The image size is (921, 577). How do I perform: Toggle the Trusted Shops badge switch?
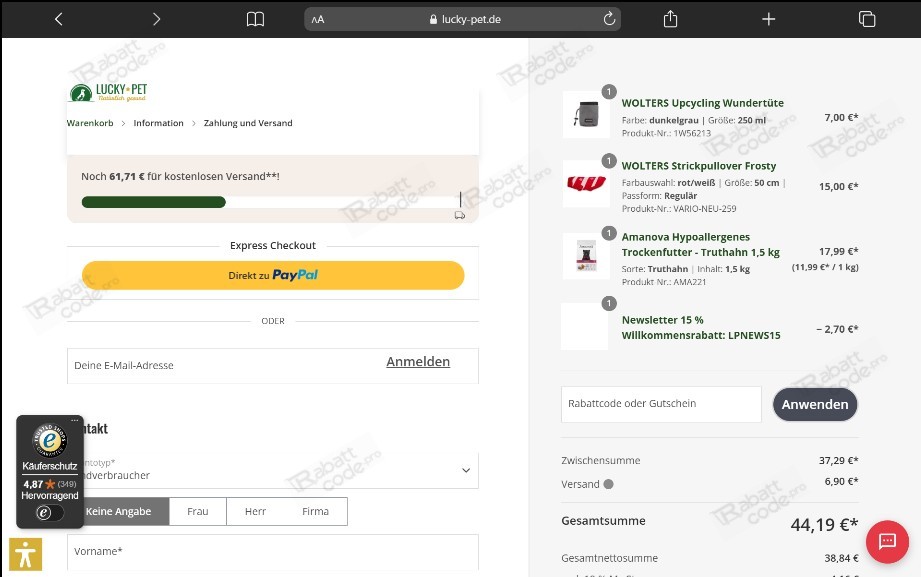click(49, 513)
